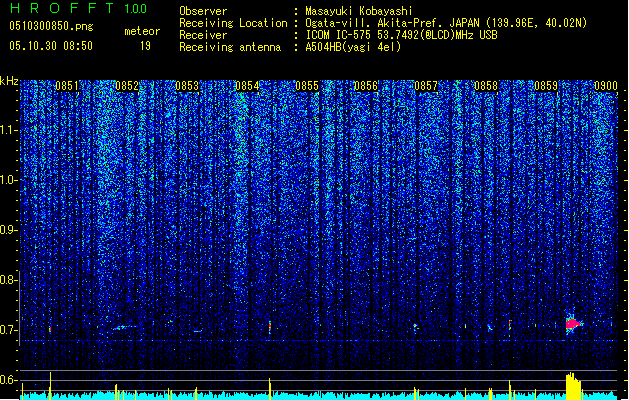Click the kHz axis unit label
This screenshot has width=629, height=400.
[9, 81]
